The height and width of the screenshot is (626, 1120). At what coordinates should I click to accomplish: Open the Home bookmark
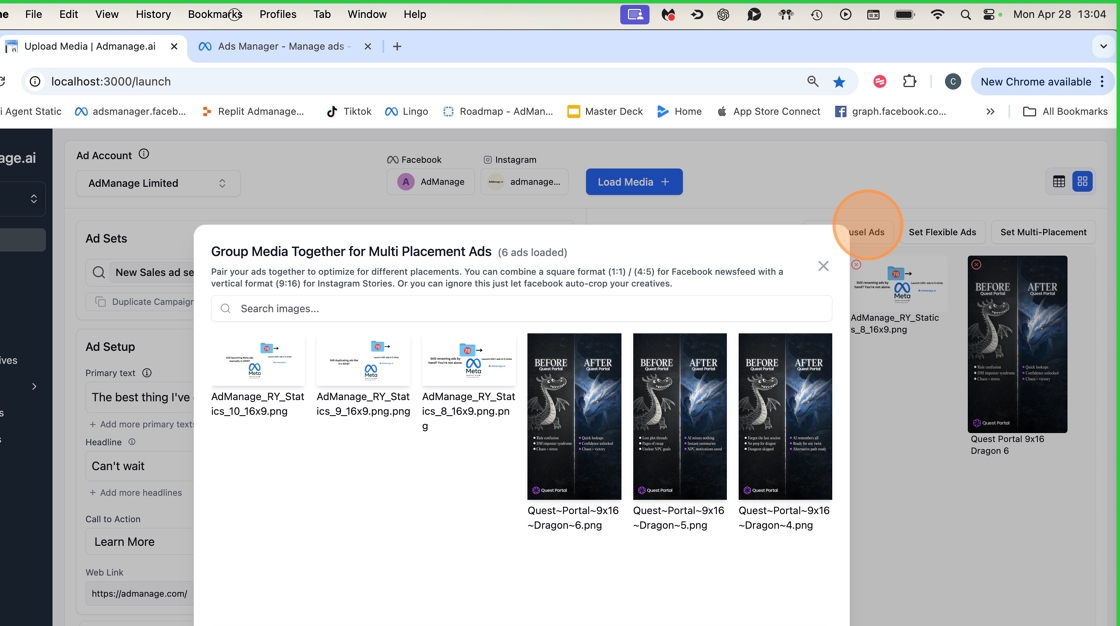[679, 111]
